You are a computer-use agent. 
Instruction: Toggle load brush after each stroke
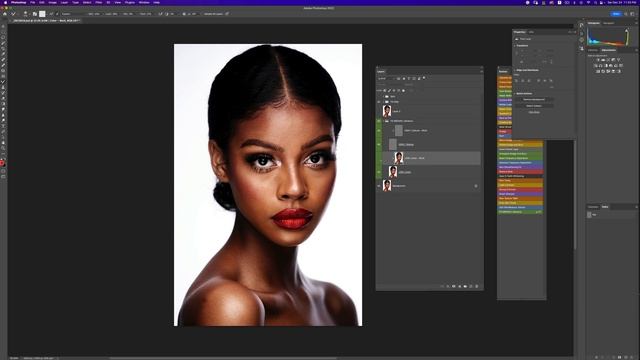51,14
